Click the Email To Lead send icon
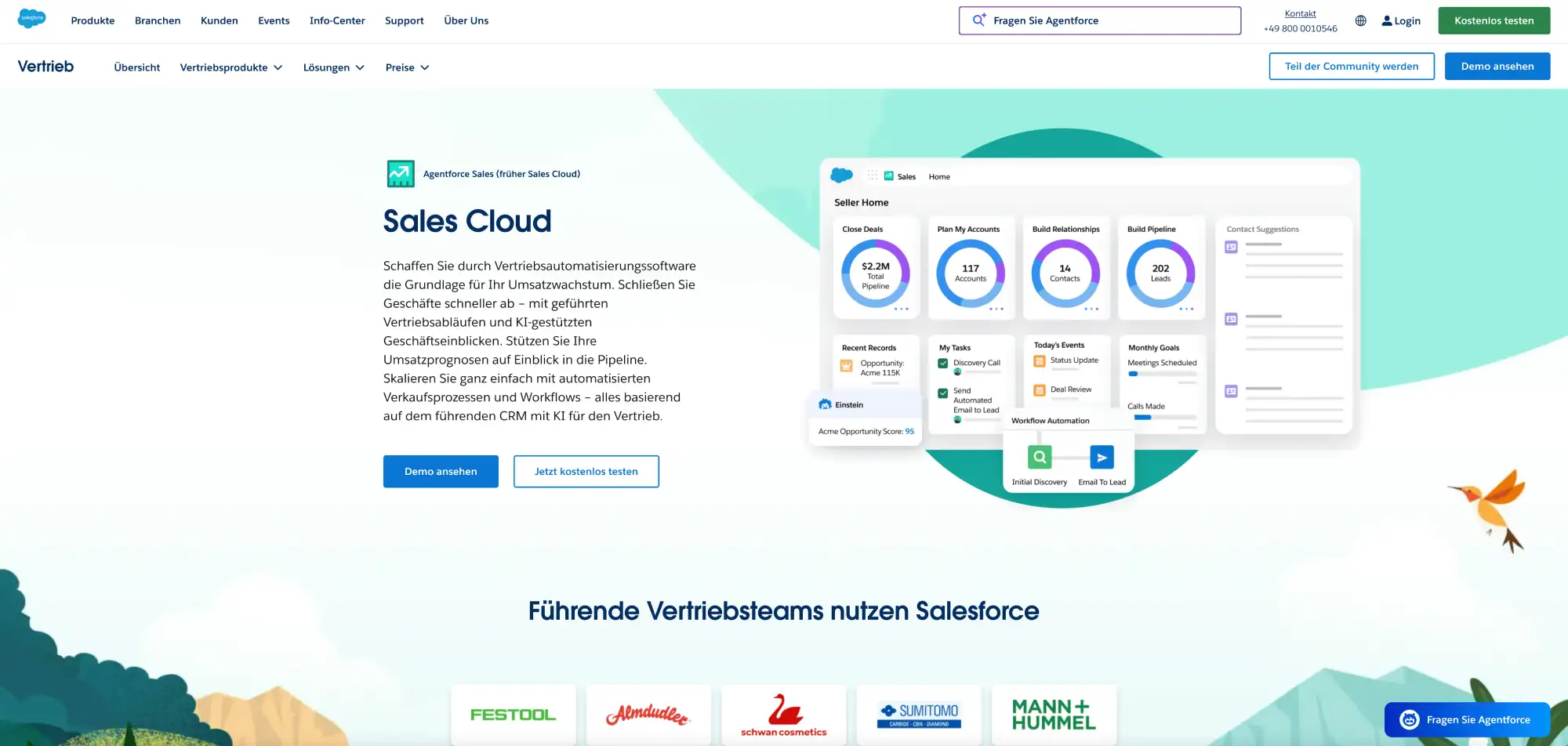1568x746 pixels. [x=1102, y=458]
